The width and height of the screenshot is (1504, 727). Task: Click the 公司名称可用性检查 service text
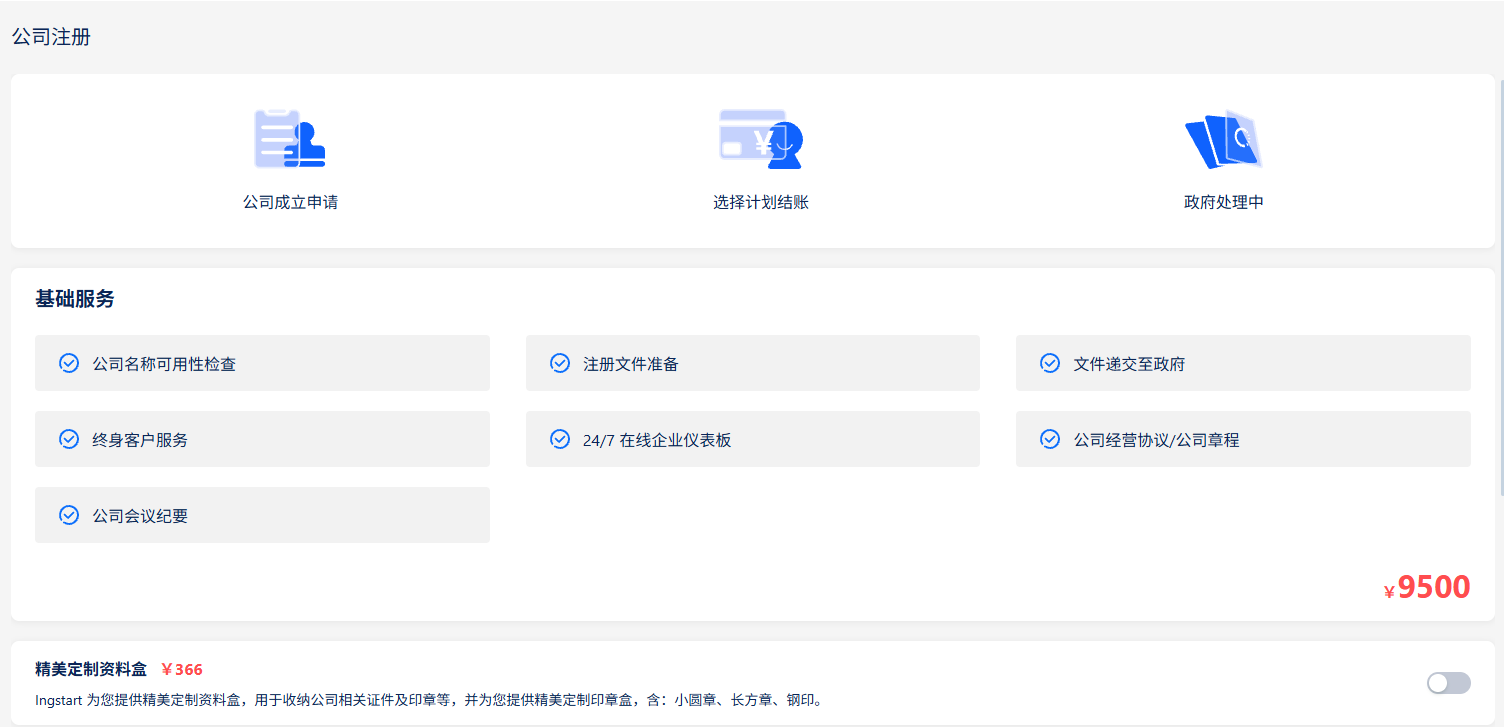(x=164, y=364)
